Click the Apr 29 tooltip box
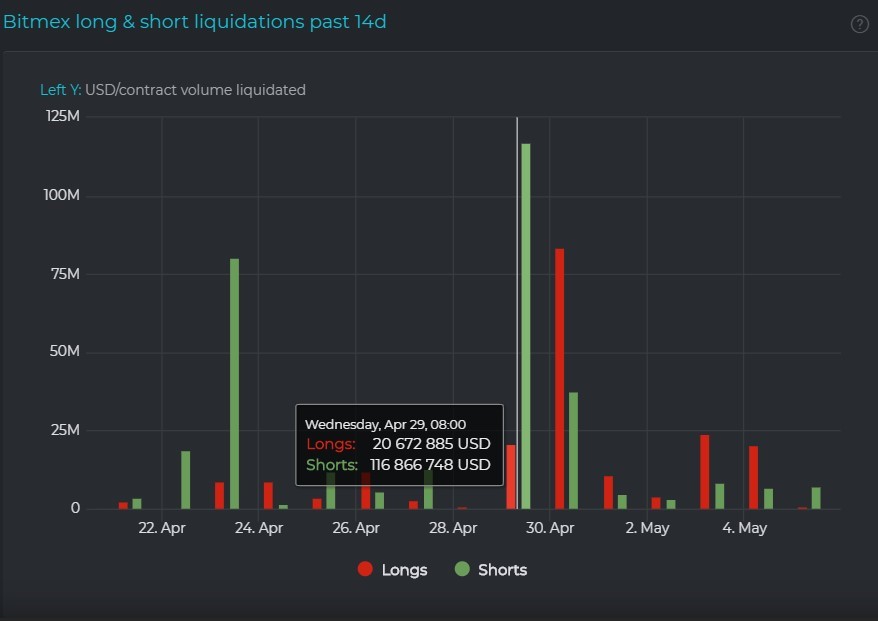 tap(399, 445)
